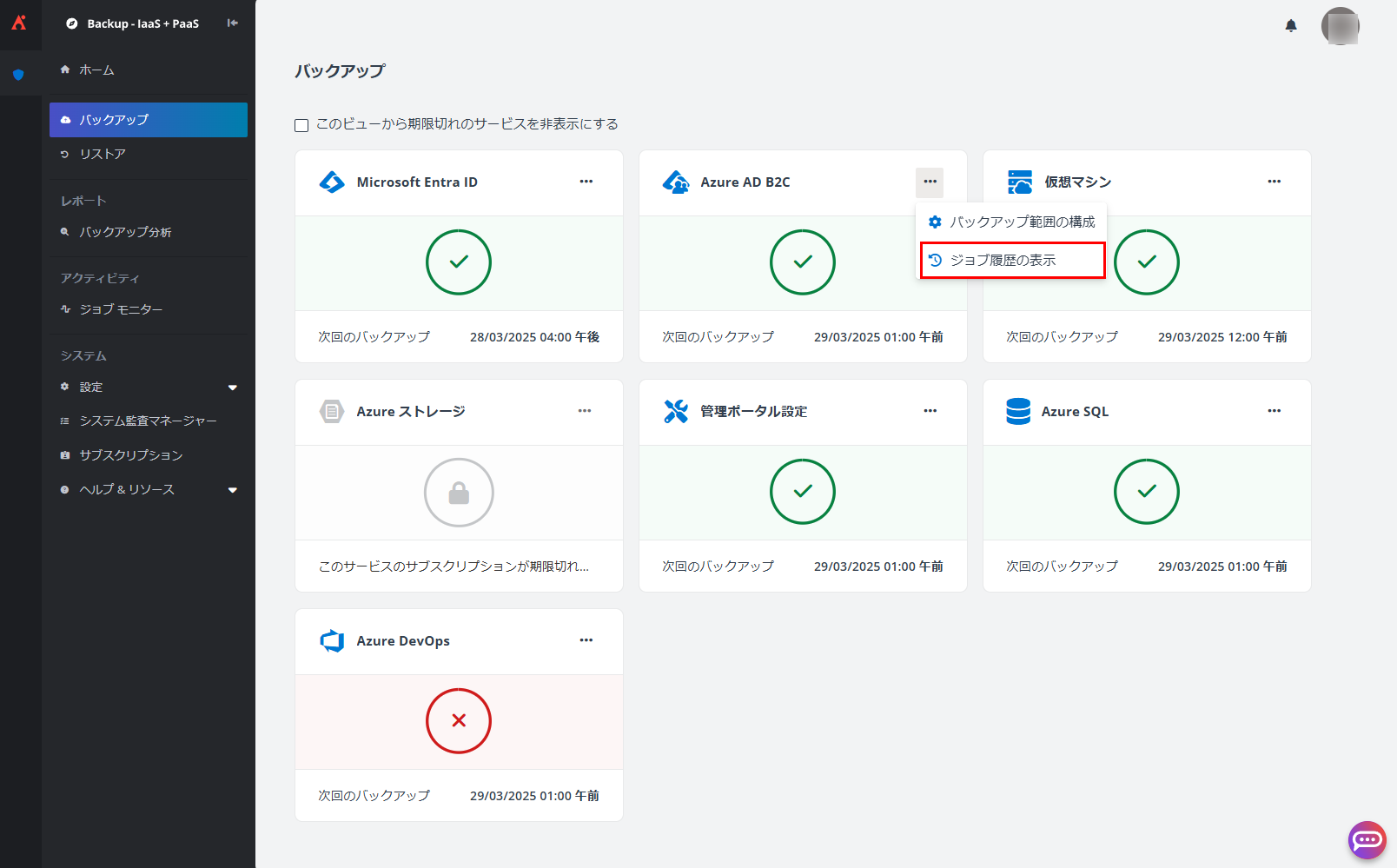1397x868 pixels.
Task: Click the Microsoft Entra ID card title
Action: (x=417, y=182)
